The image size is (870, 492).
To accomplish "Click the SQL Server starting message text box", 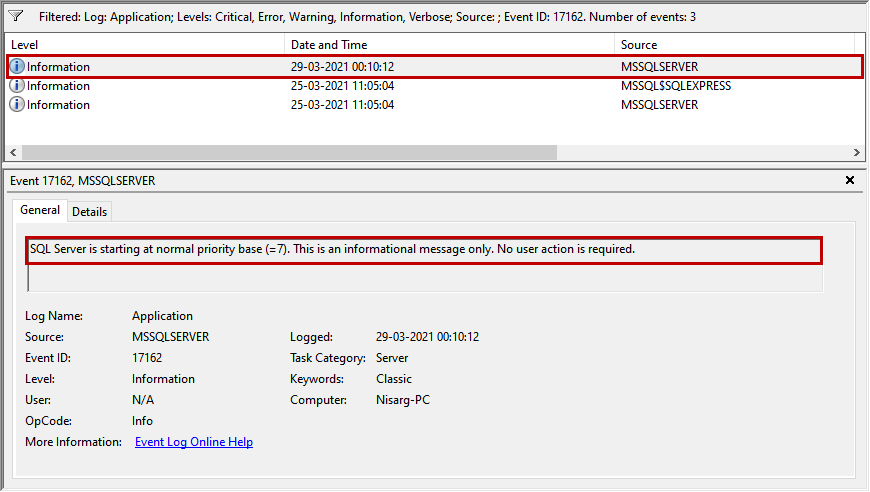I will pyautogui.click(x=425, y=249).
